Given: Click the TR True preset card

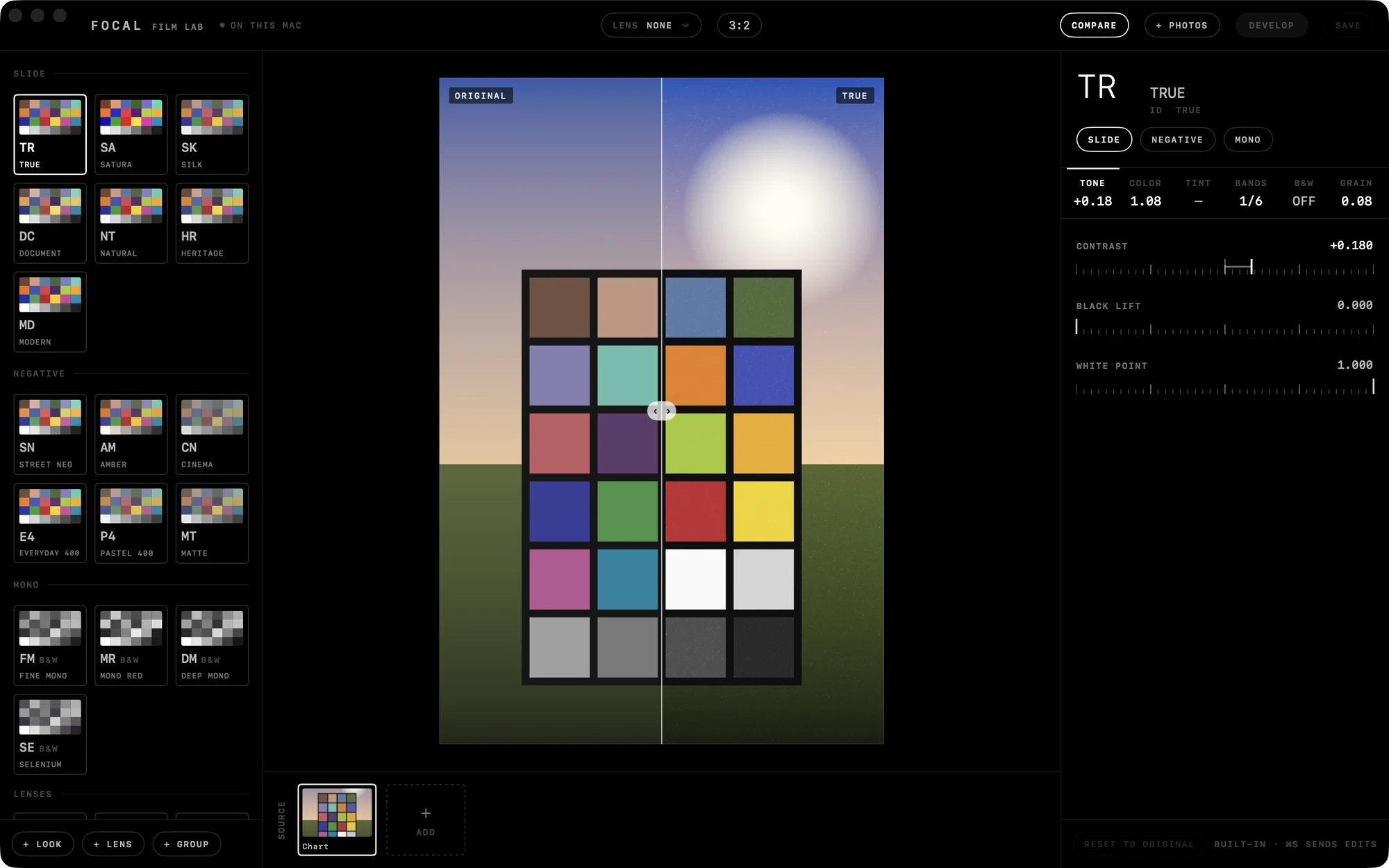Looking at the screenshot, I should [x=50, y=134].
